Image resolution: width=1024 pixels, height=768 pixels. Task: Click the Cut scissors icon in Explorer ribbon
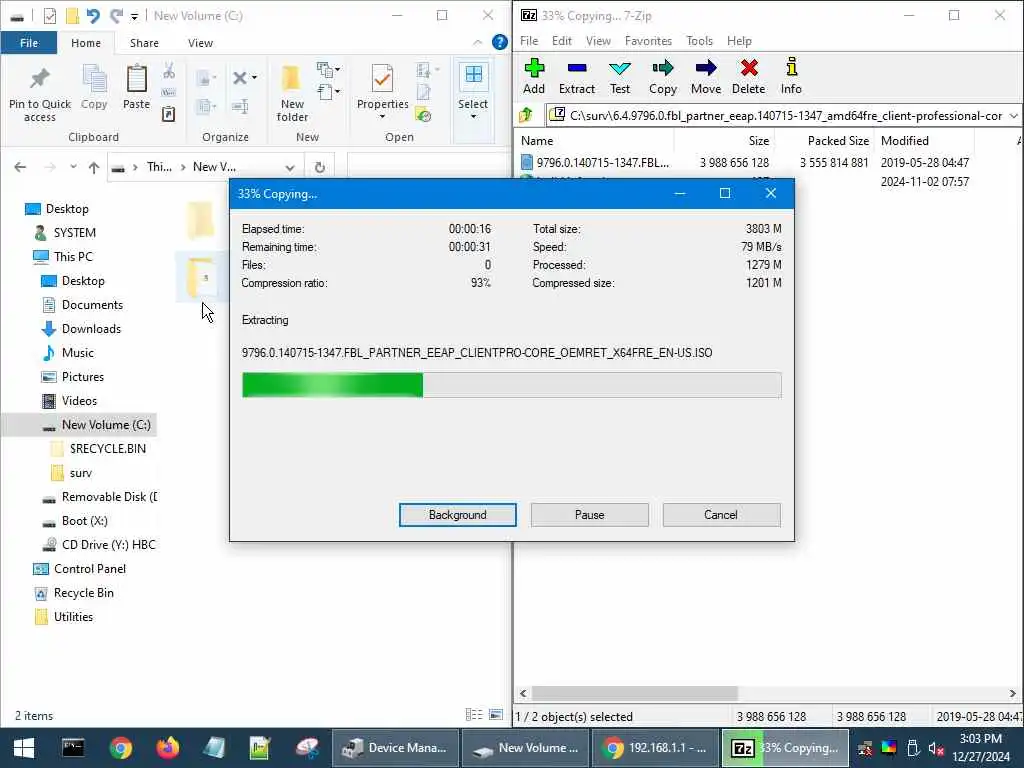168,71
